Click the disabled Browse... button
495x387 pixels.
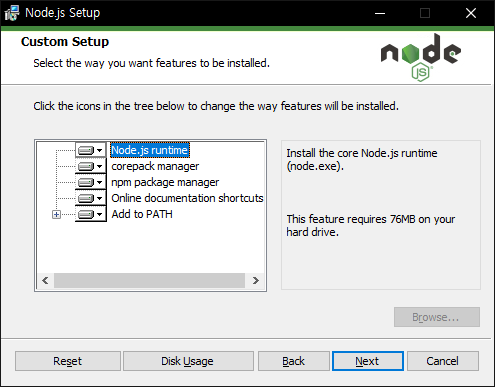click(437, 317)
